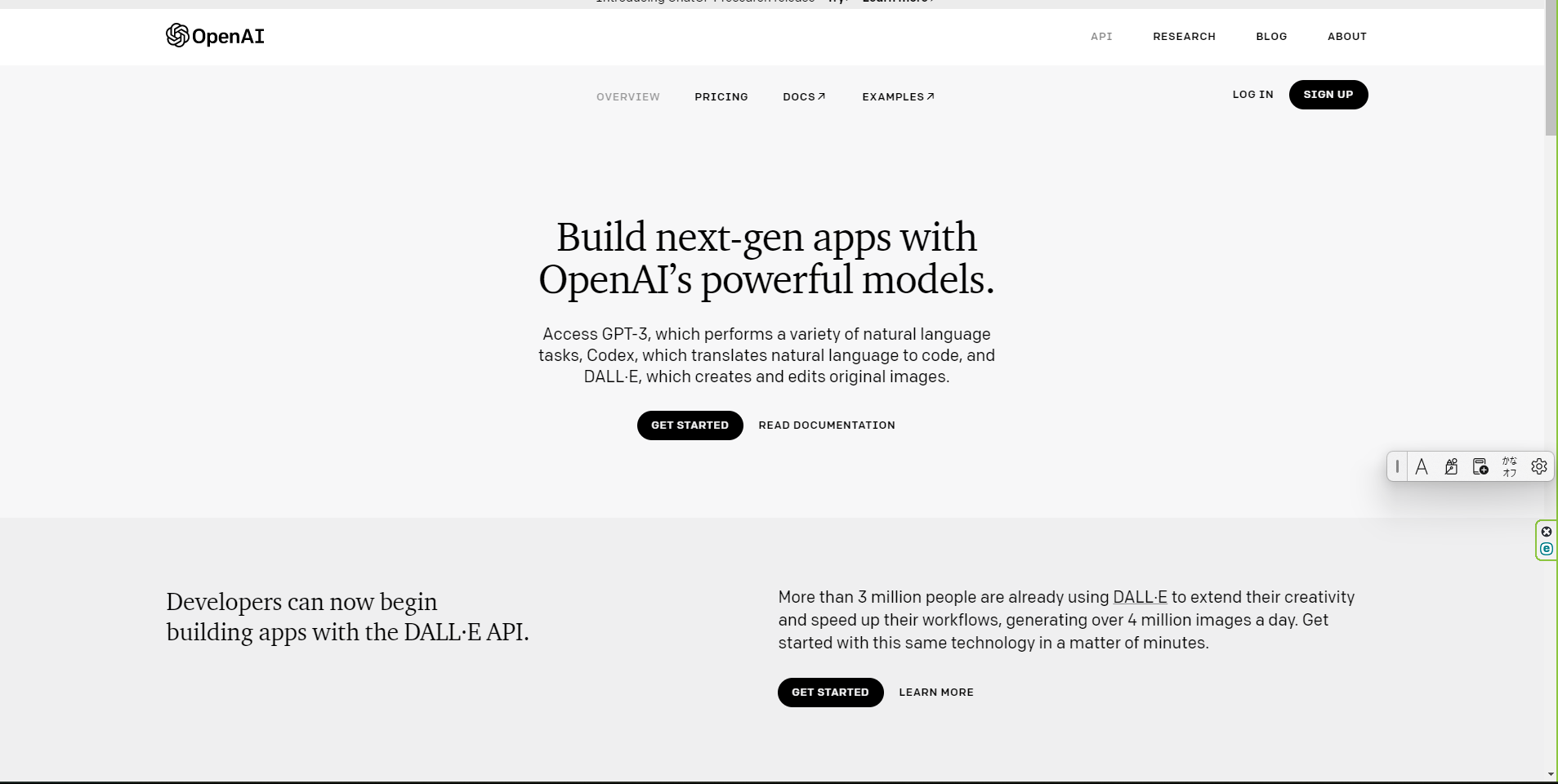The width and height of the screenshot is (1558, 784).
Task: Open the Docs external link
Action: (804, 97)
